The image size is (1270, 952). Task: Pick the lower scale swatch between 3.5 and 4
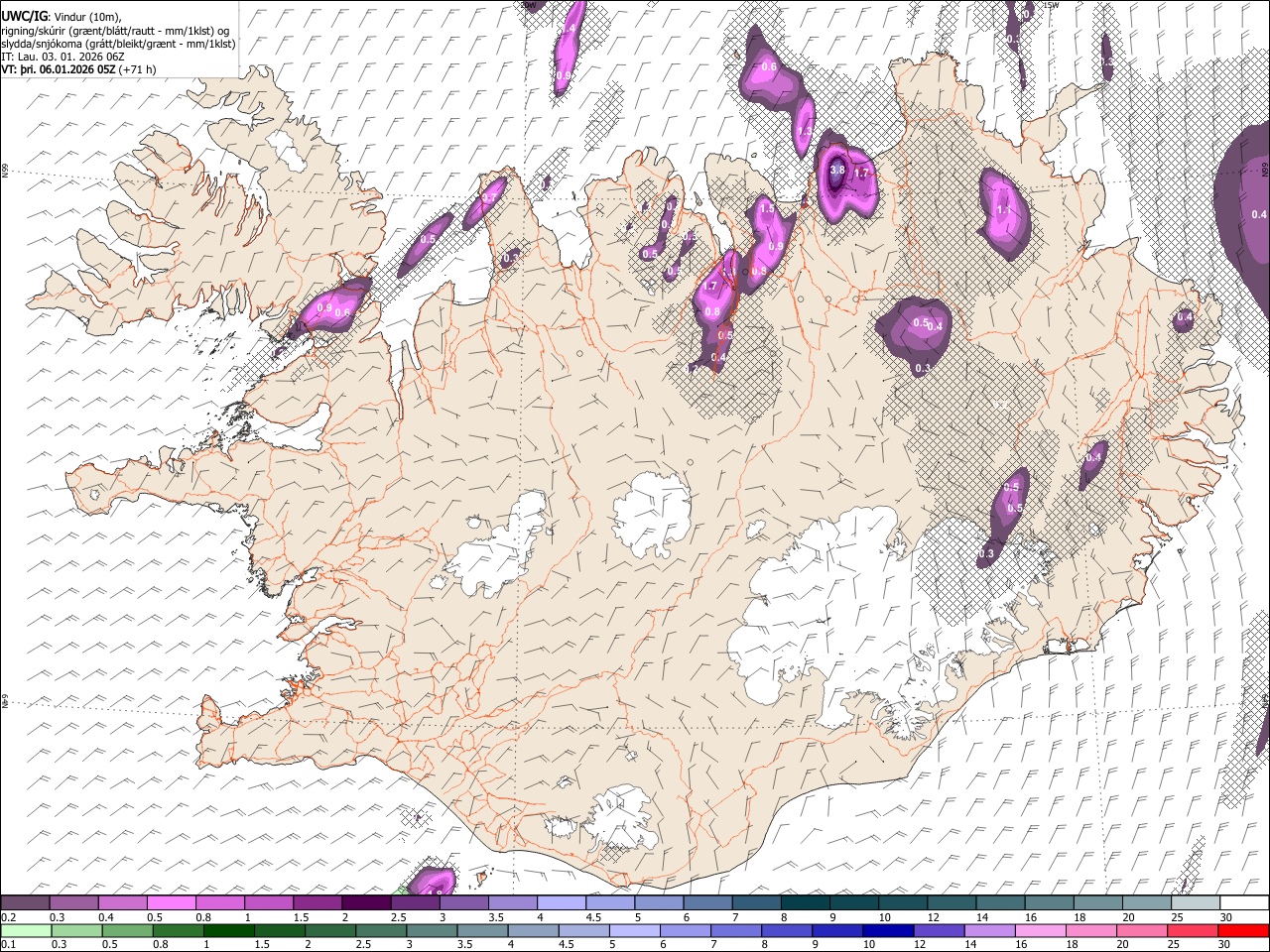[484, 931]
